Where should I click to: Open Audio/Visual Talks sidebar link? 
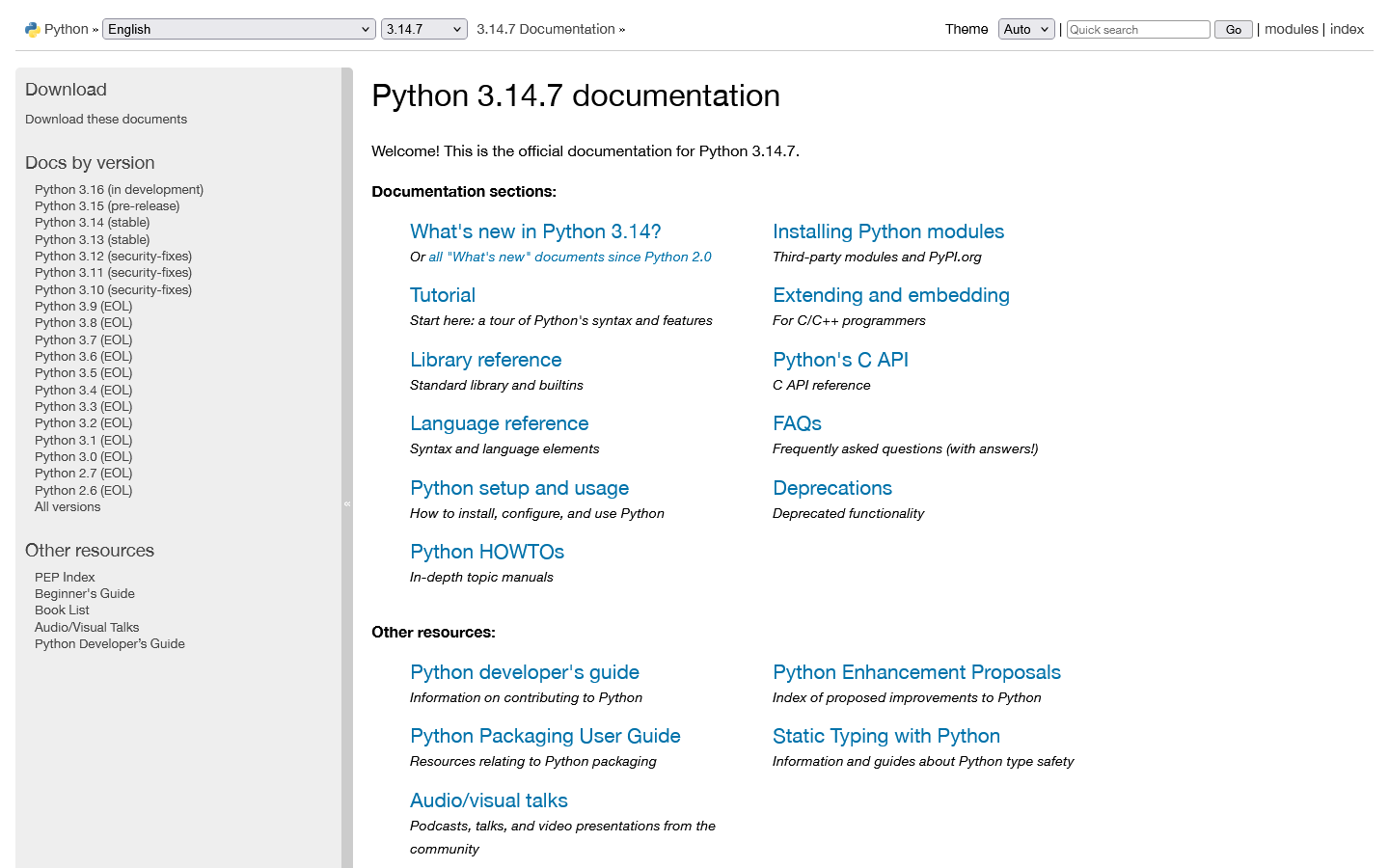[x=87, y=627]
